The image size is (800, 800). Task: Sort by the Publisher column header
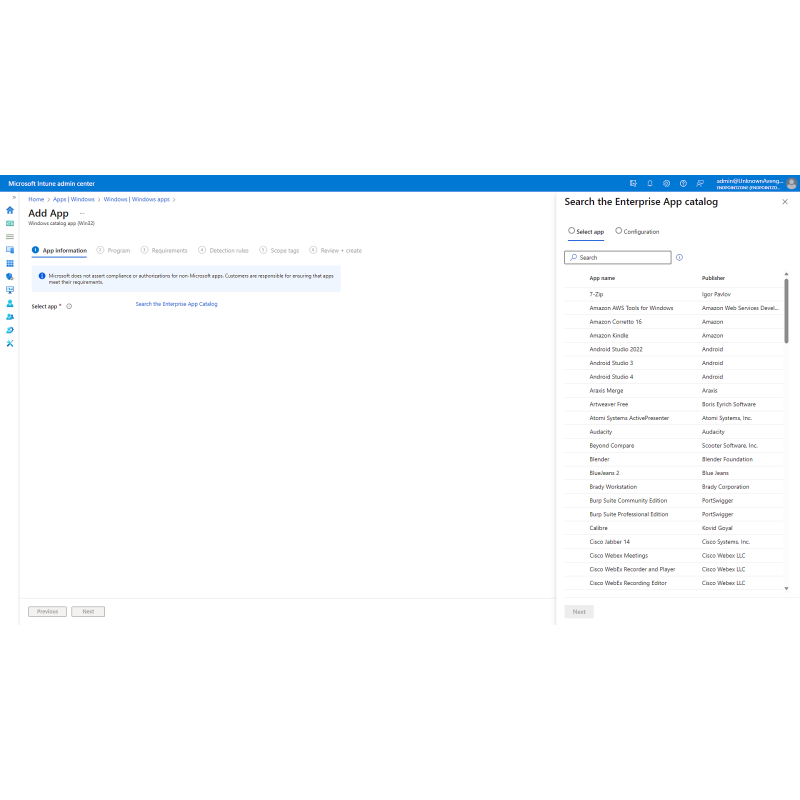click(x=713, y=279)
